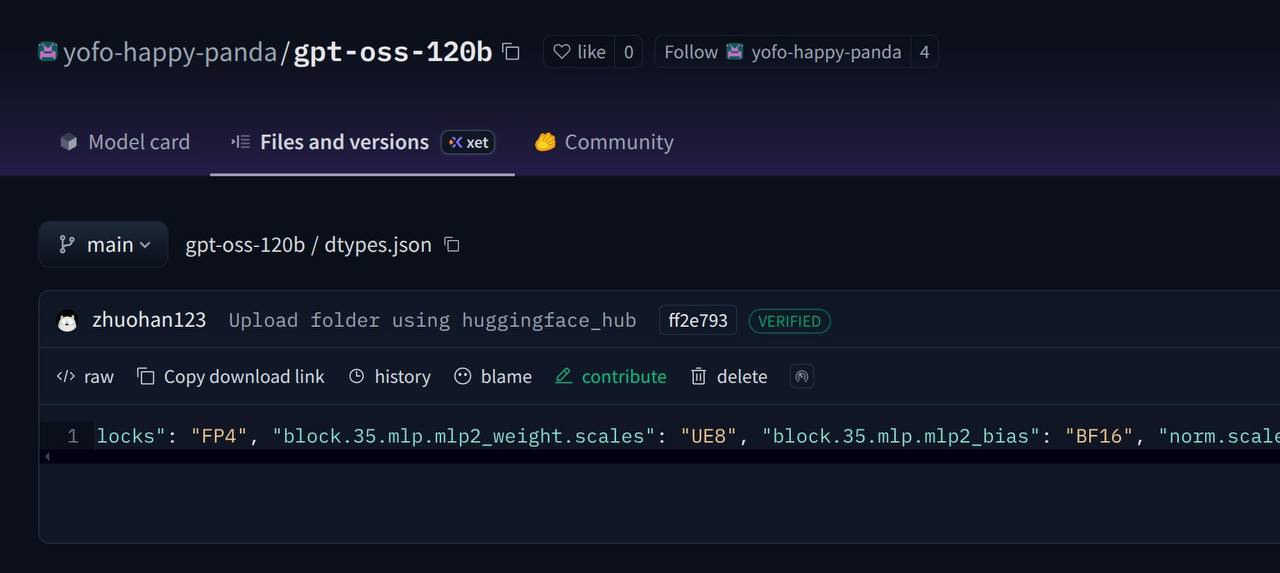View blame for dtypes.json
The image size is (1280, 573).
point(493,376)
